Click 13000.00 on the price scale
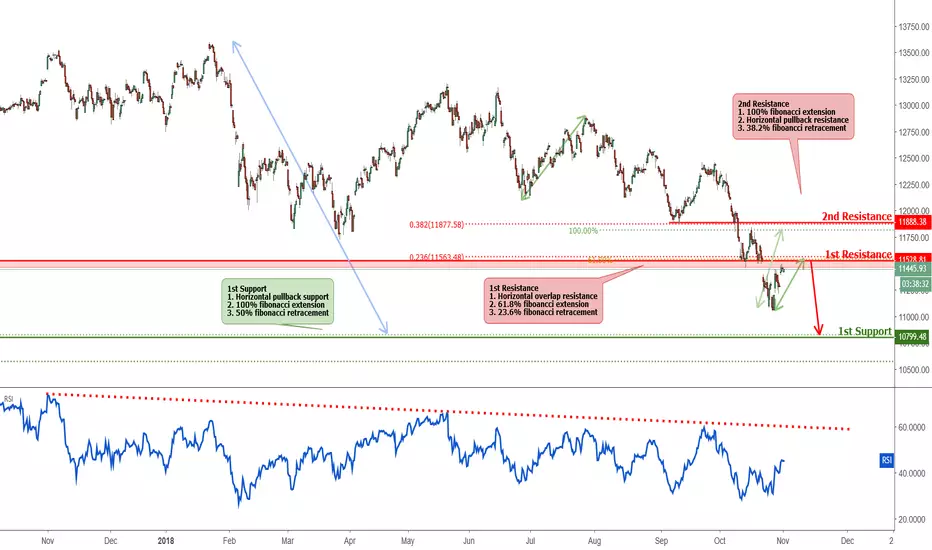Screen dimensions: 932x550 pyautogui.click(x=914, y=106)
